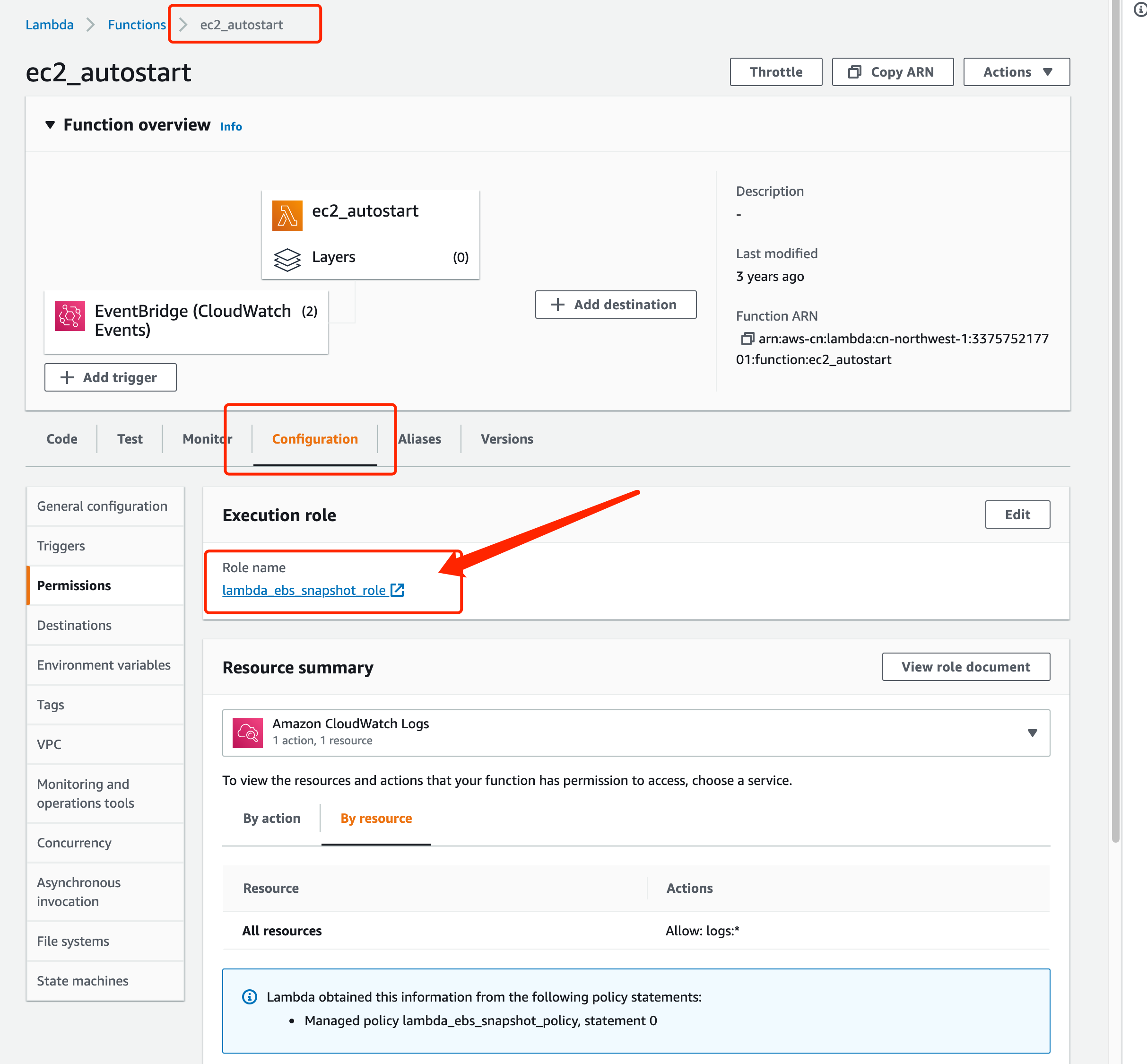This screenshot has height=1064, width=1147.
Task: Click the orange Lambda function icon
Action: [x=287, y=215]
